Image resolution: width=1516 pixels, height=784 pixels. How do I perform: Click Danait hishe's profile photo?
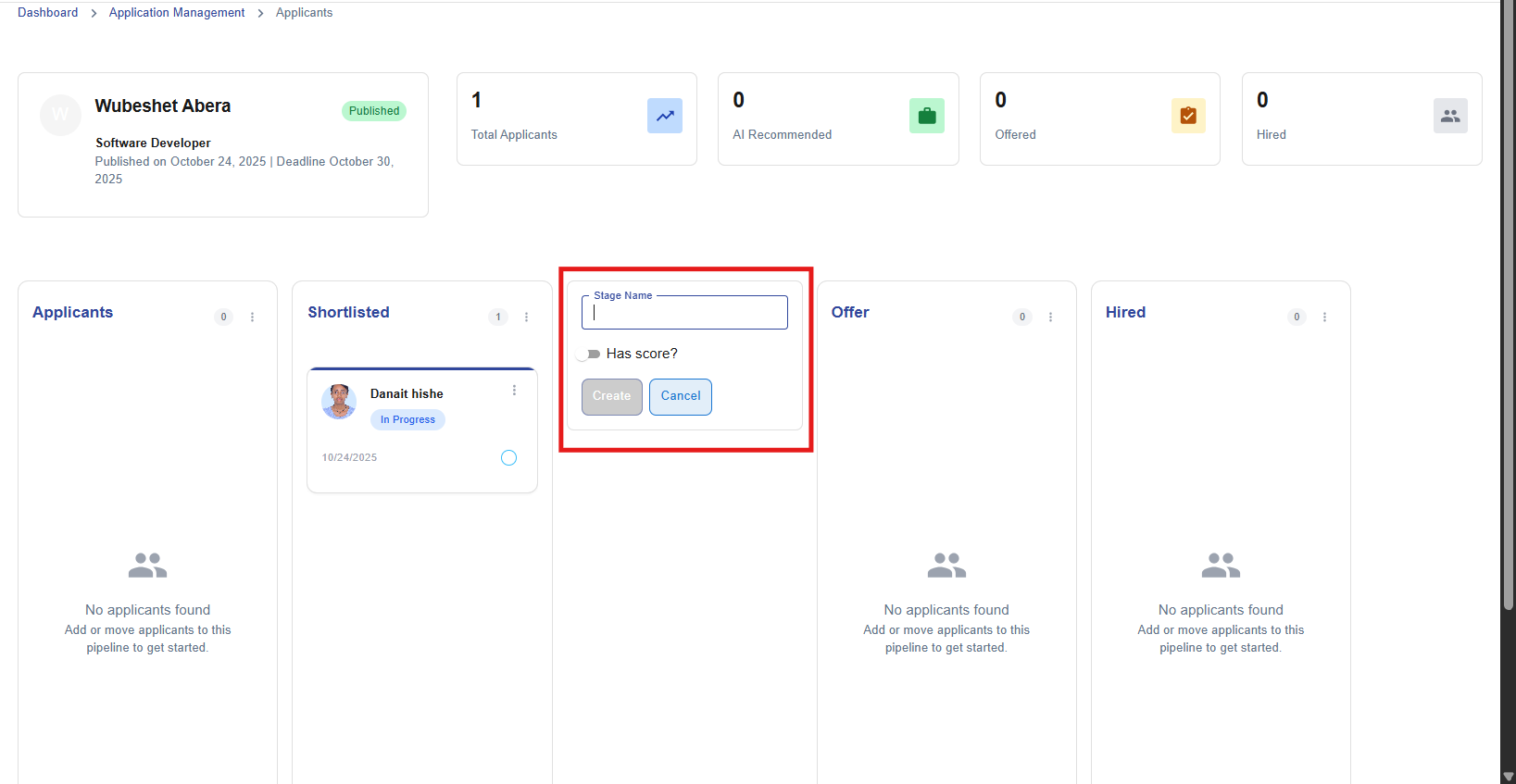pyautogui.click(x=339, y=402)
